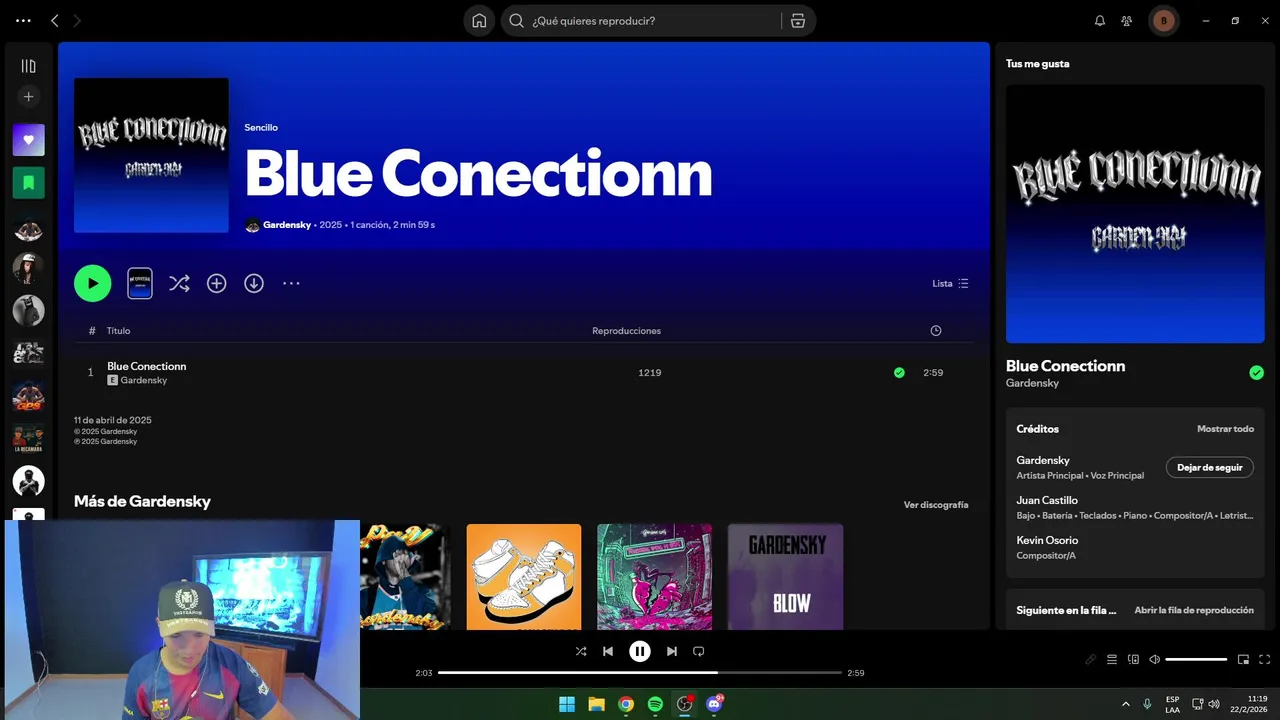Click the green saved checkmark in track row
Viewport: 1280px width, 720px height.
[899, 372]
